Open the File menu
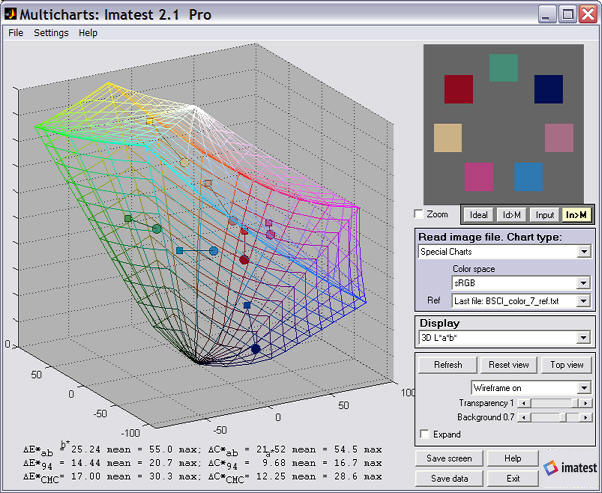Image resolution: width=602 pixels, height=493 pixels. 16,33
